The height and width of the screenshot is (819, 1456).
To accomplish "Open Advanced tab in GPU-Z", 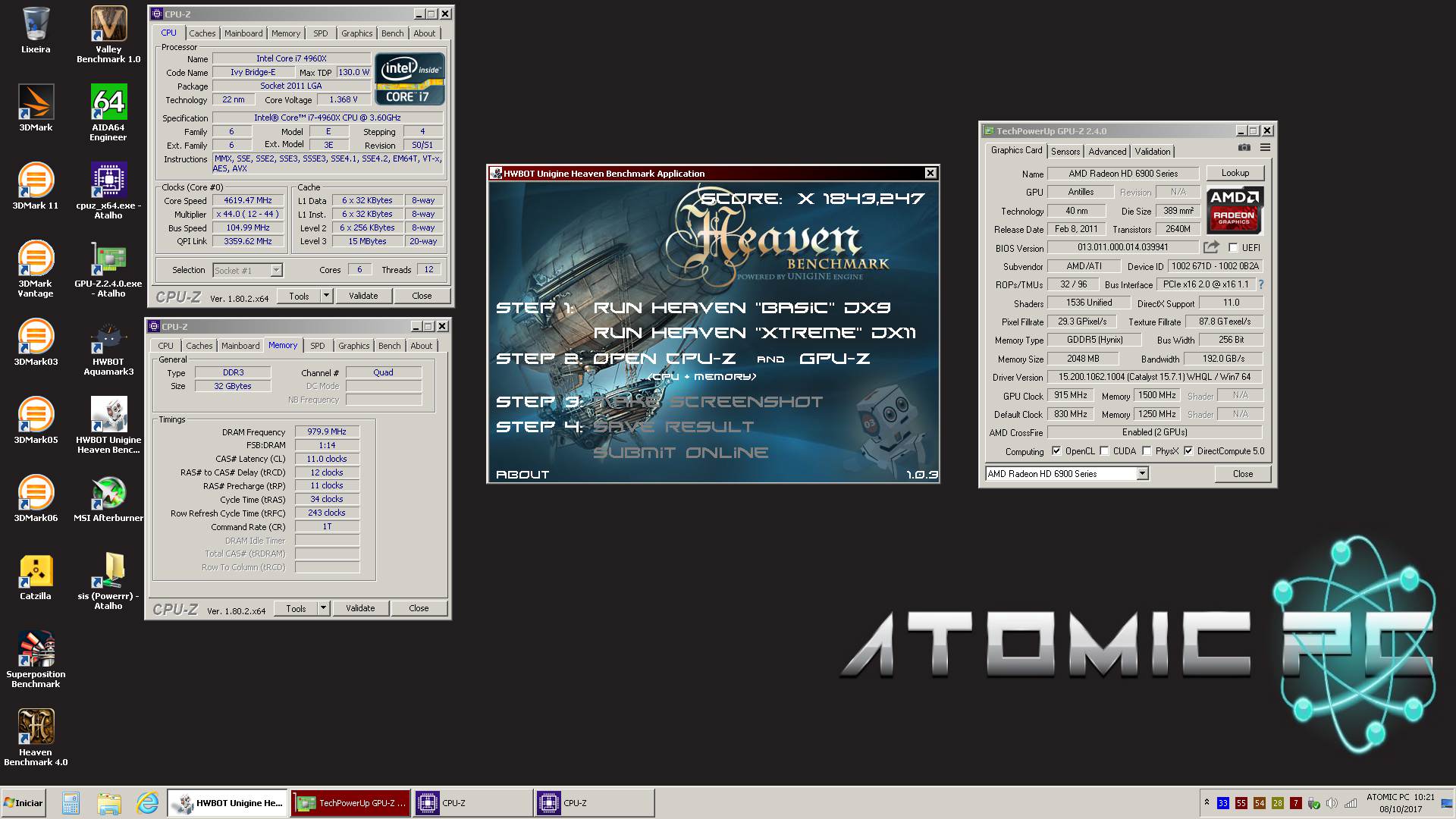I will click(x=1107, y=152).
